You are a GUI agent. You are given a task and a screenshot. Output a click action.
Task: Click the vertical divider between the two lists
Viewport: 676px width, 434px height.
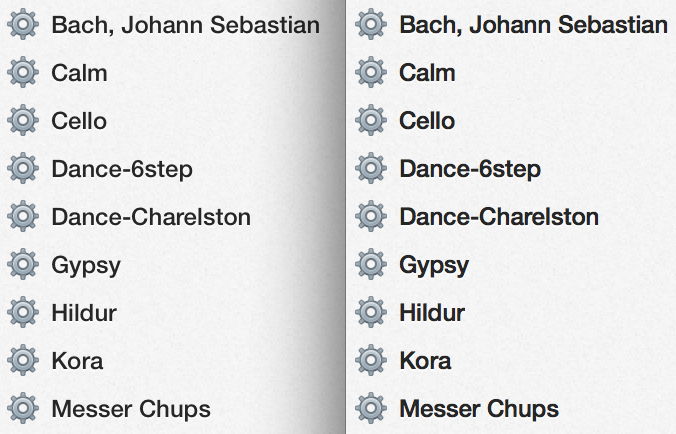coord(345,217)
